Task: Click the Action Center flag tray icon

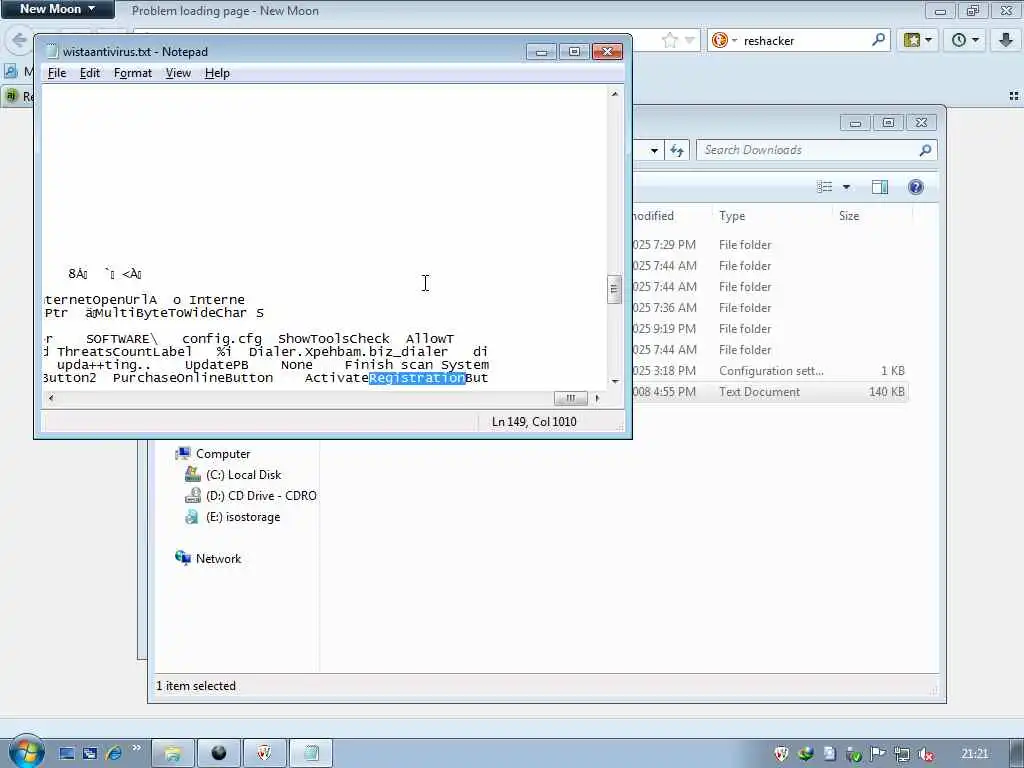Action: 878,754
